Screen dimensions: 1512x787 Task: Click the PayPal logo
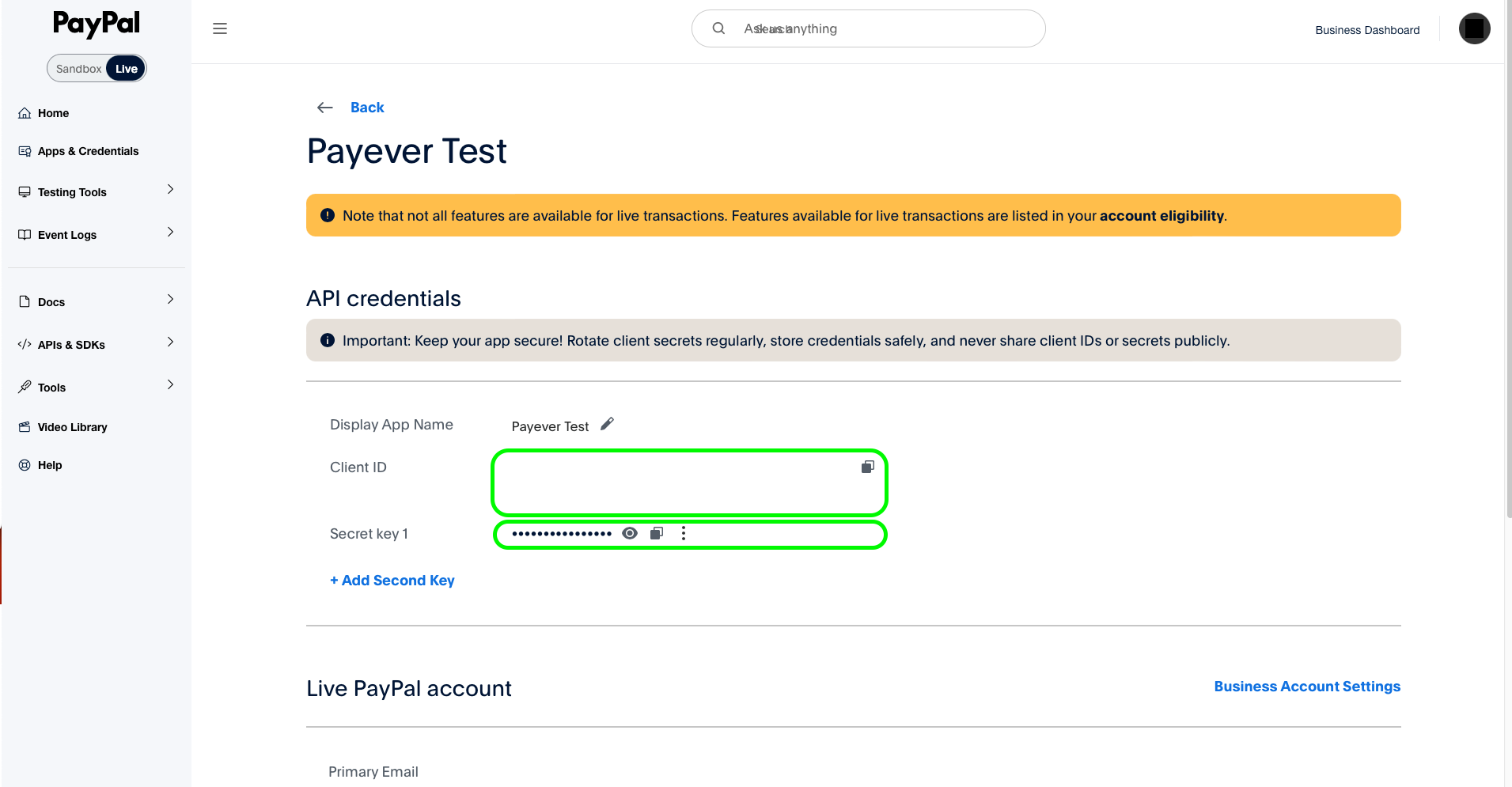tap(97, 24)
